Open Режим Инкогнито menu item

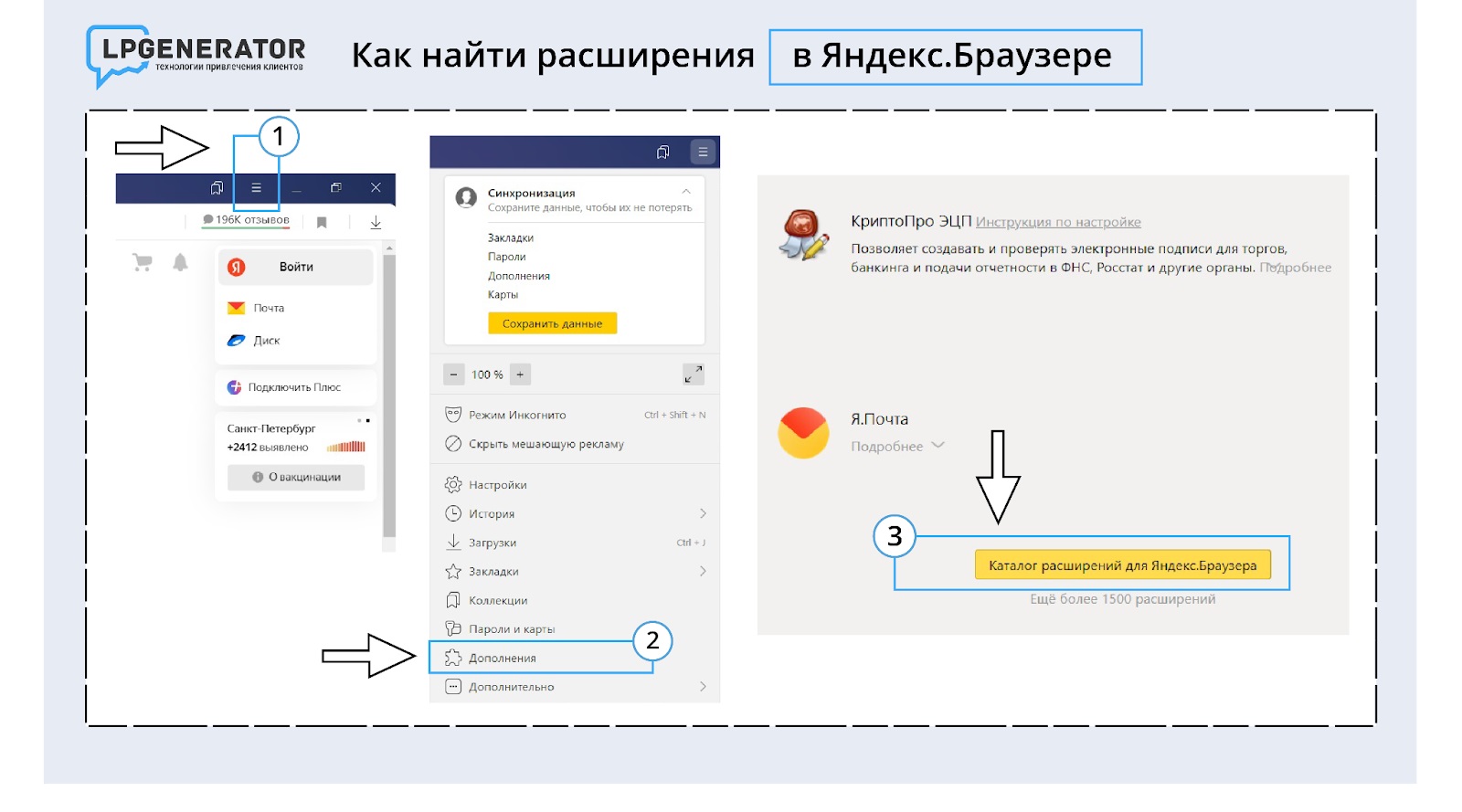[x=575, y=415]
